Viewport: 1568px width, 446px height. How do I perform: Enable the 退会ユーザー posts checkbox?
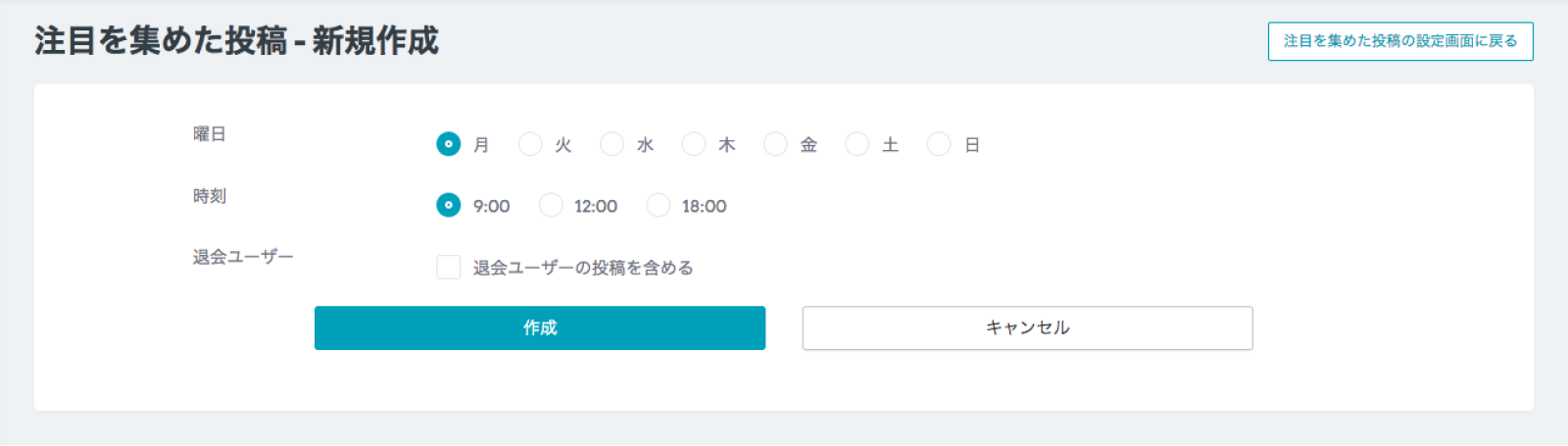tap(448, 267)
